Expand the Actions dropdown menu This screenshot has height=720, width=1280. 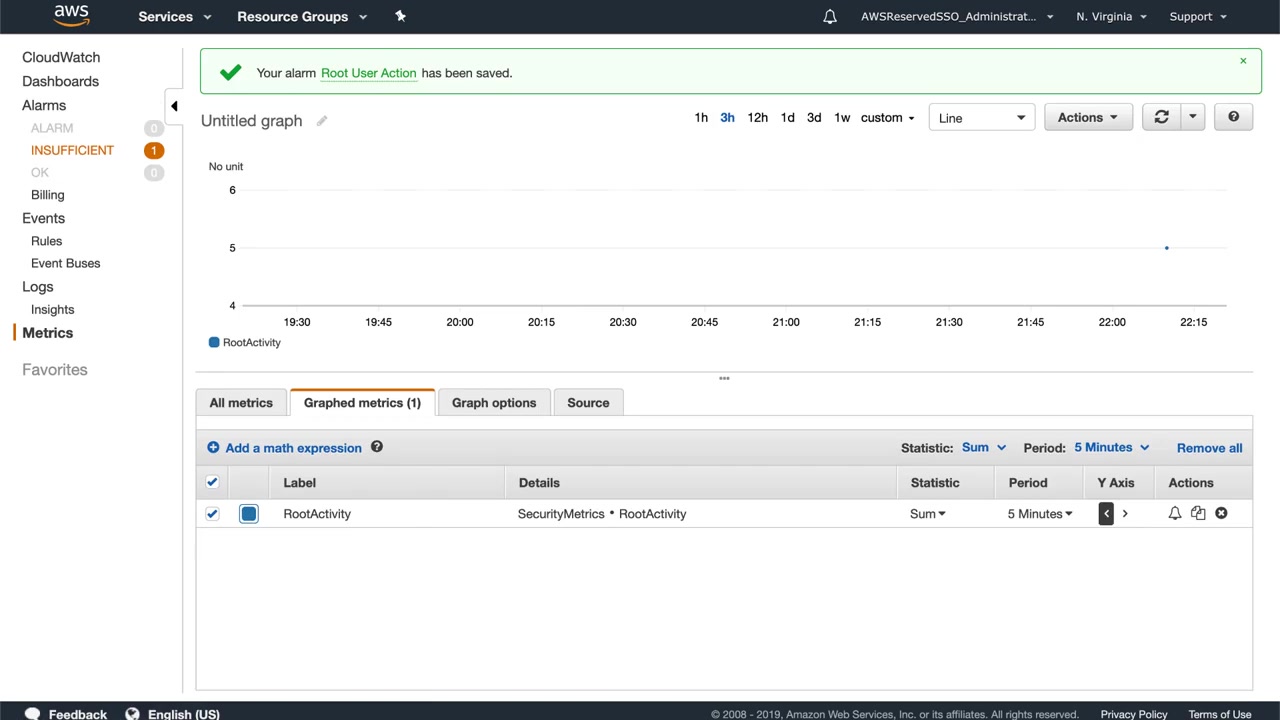[1087, 117]
